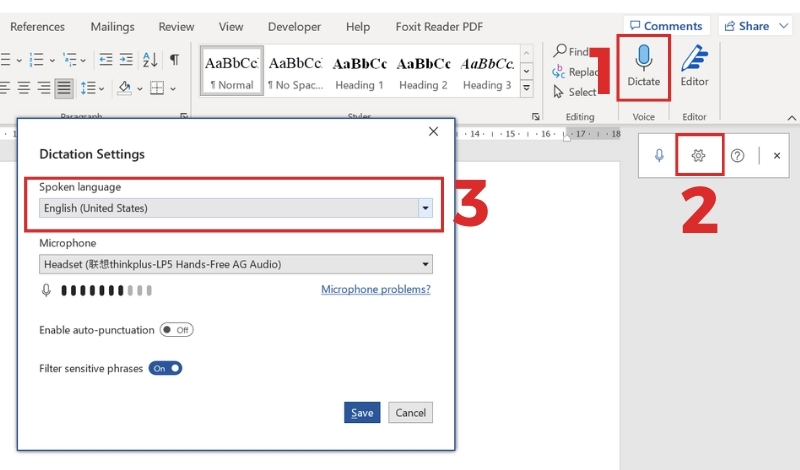Open the Microphone device dropdown
Viewport: 800px width, 470px height.
[x=236, y=264]
